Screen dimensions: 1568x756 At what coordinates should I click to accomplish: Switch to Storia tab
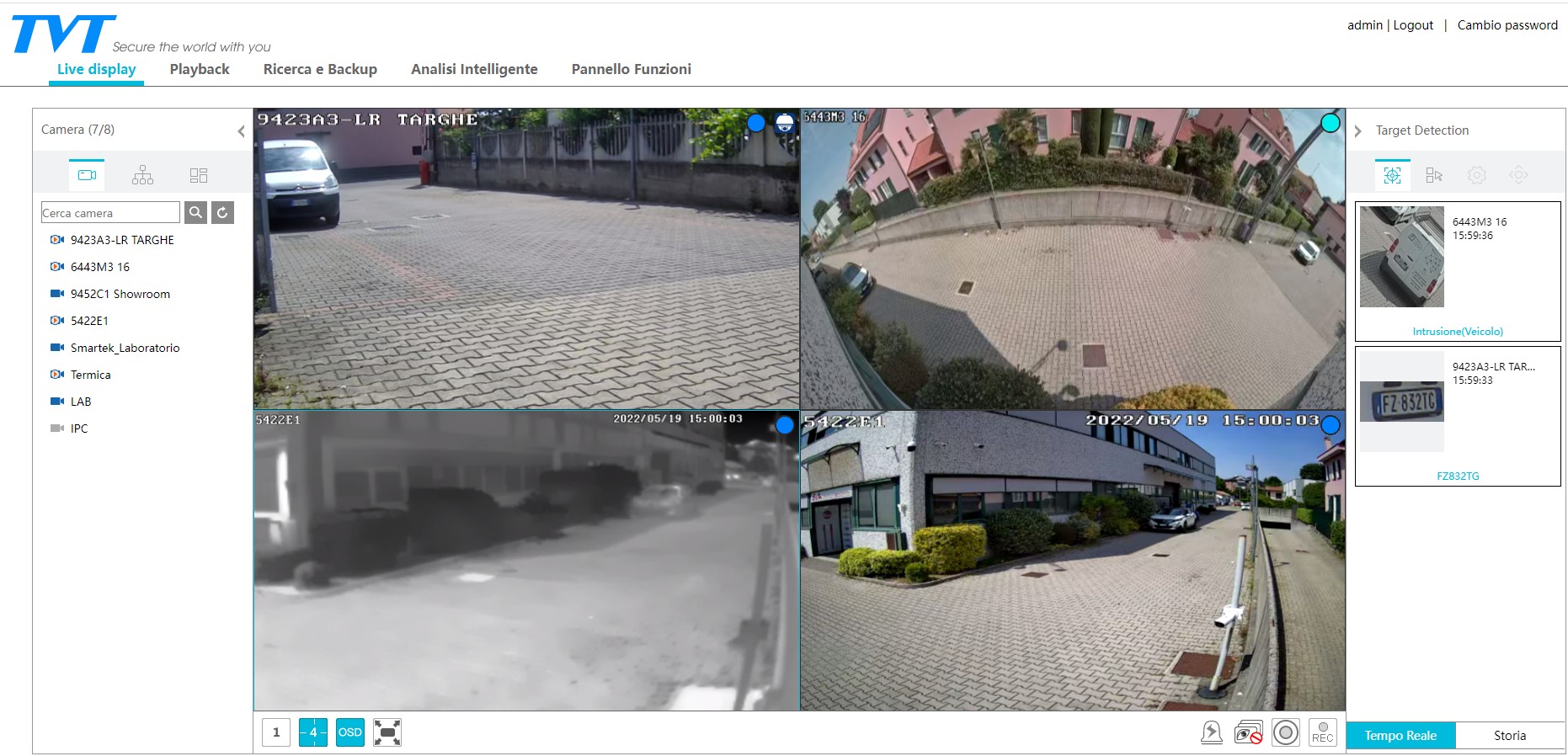(x=1510, y=736)
